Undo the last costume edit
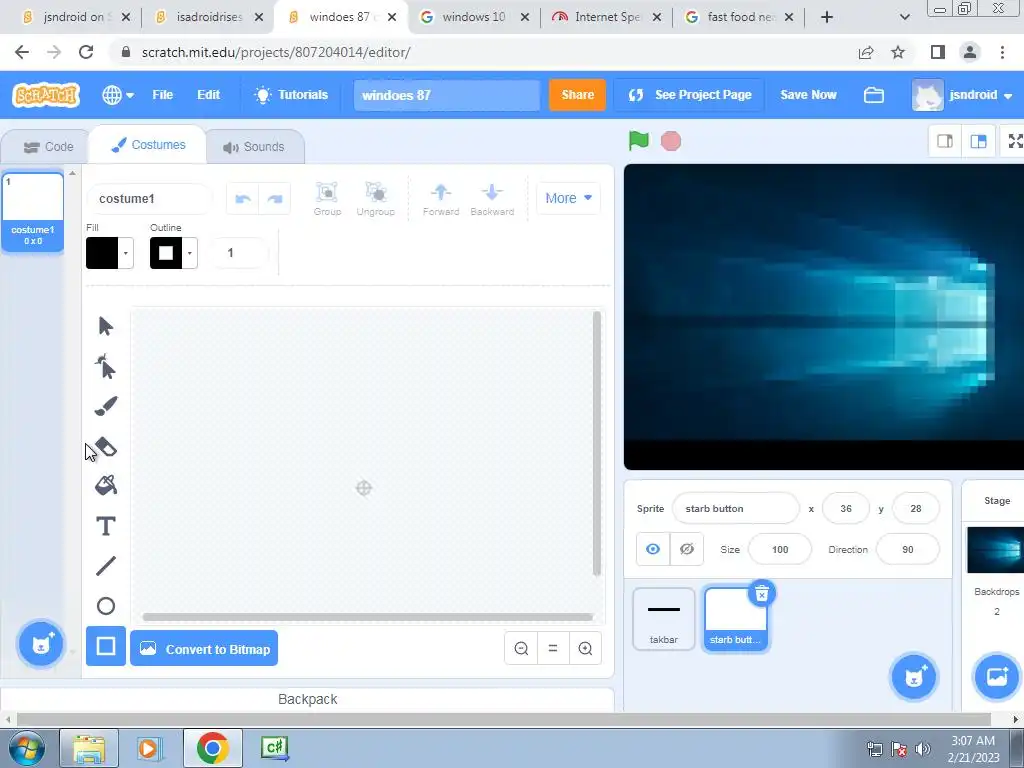The width and height of the screenshot is (1024, 768). coord(243,199)
